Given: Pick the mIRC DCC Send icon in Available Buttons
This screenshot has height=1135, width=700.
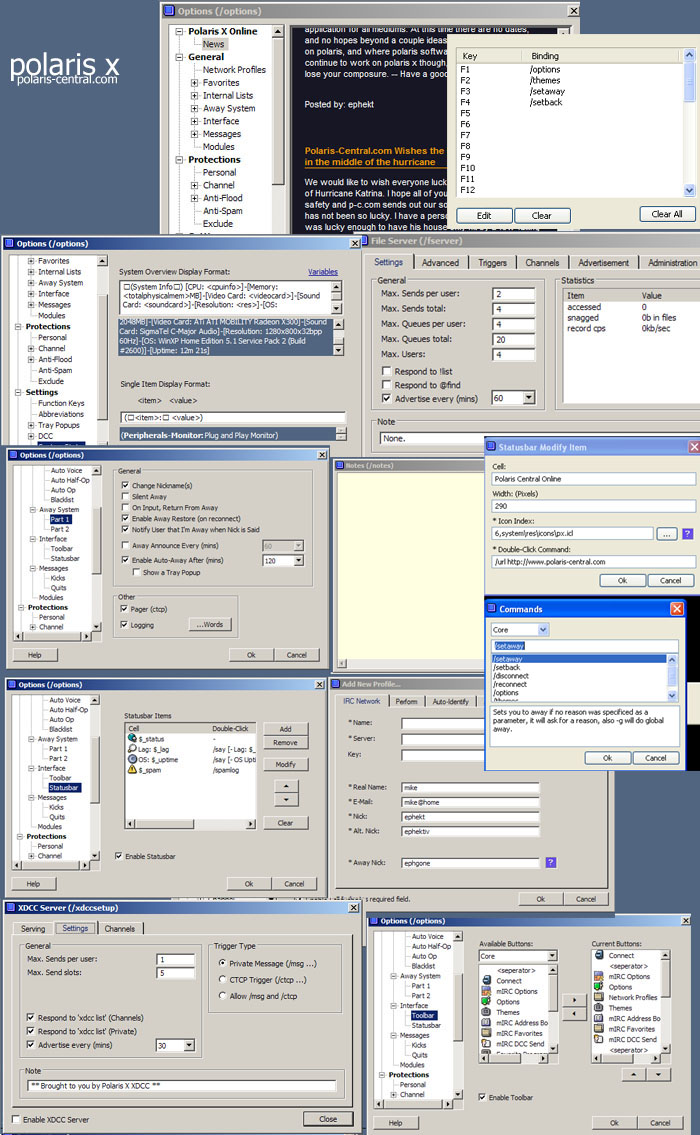Looking at the screenshot, I should tap(487, 1044).
